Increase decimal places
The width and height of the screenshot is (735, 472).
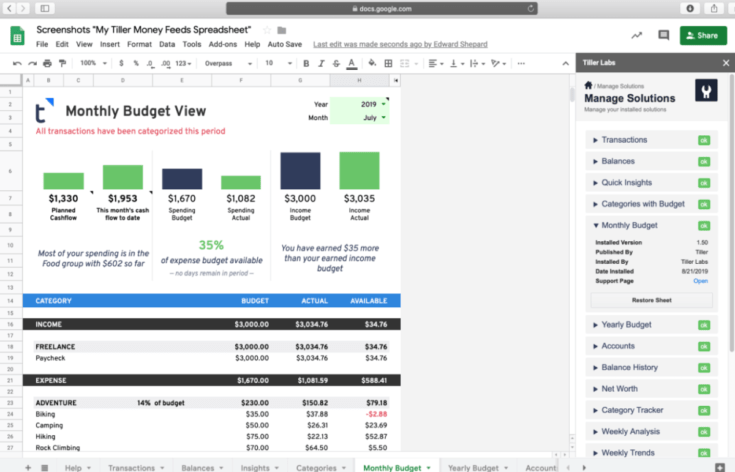(165, 63)
